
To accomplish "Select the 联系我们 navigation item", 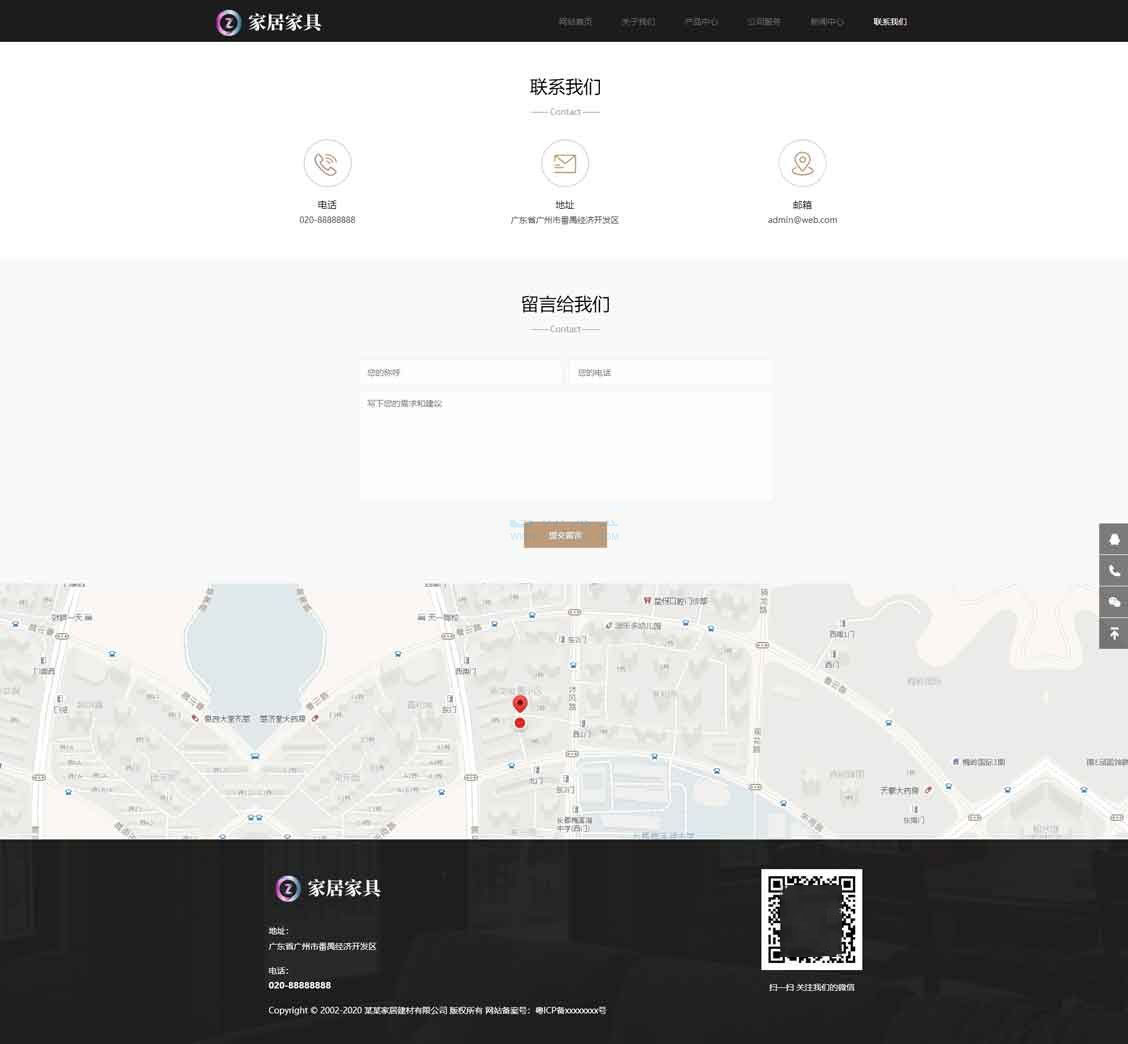I will (890, 22).
